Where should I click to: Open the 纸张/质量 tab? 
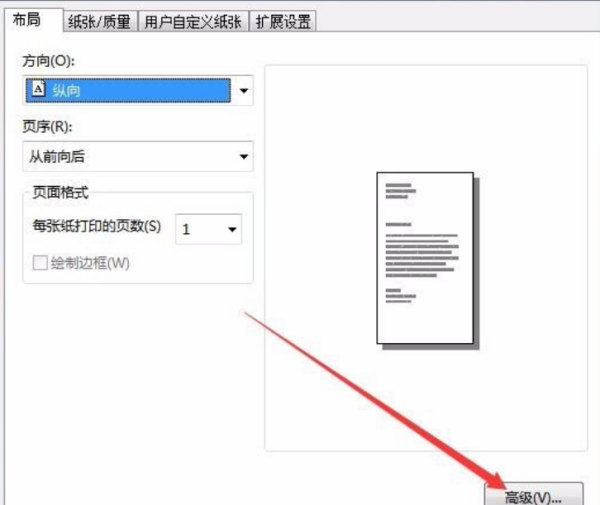(x=99, y=21)
